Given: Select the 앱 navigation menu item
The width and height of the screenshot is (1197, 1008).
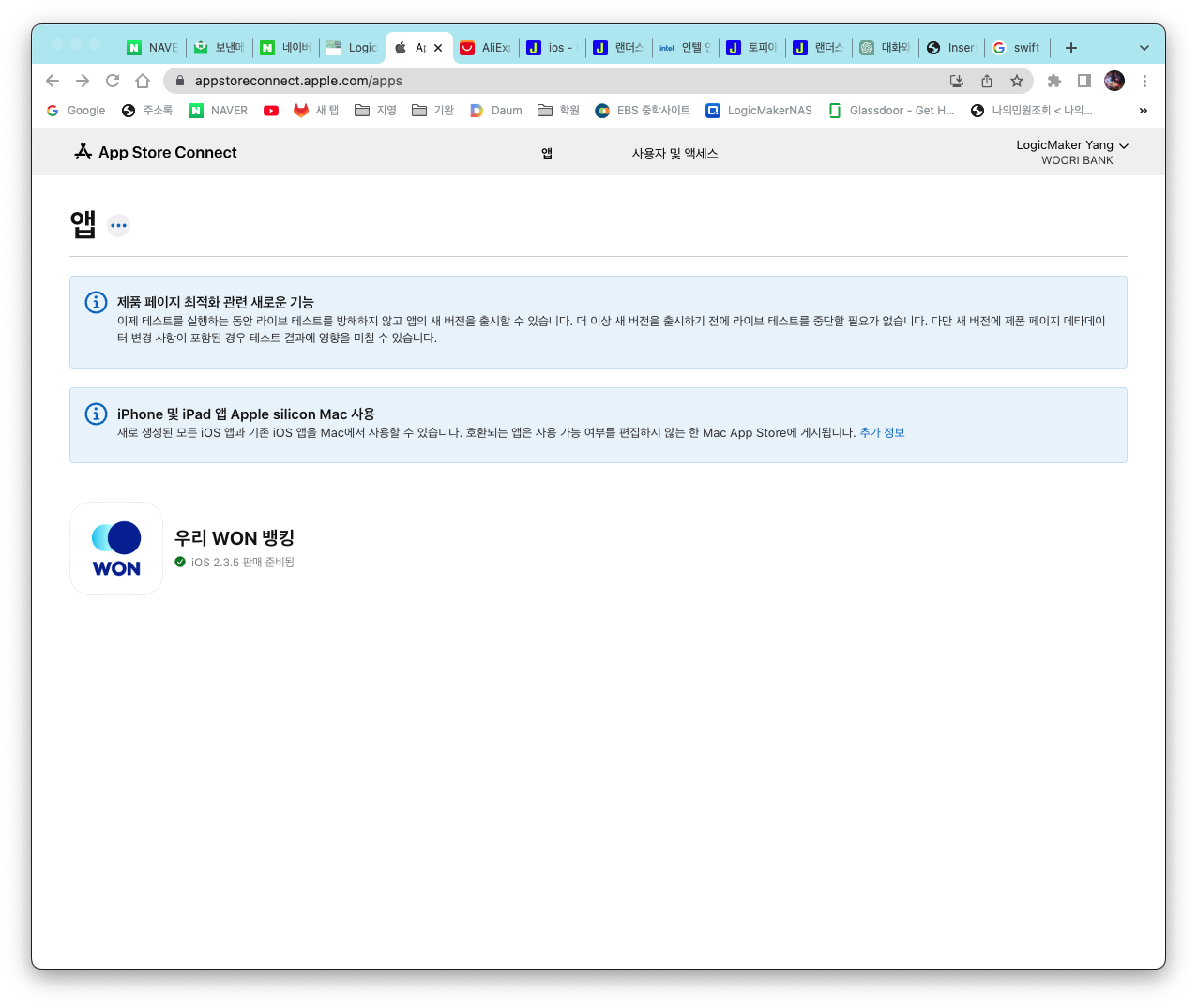Looking at the screenshot, I should coord(547,154).
